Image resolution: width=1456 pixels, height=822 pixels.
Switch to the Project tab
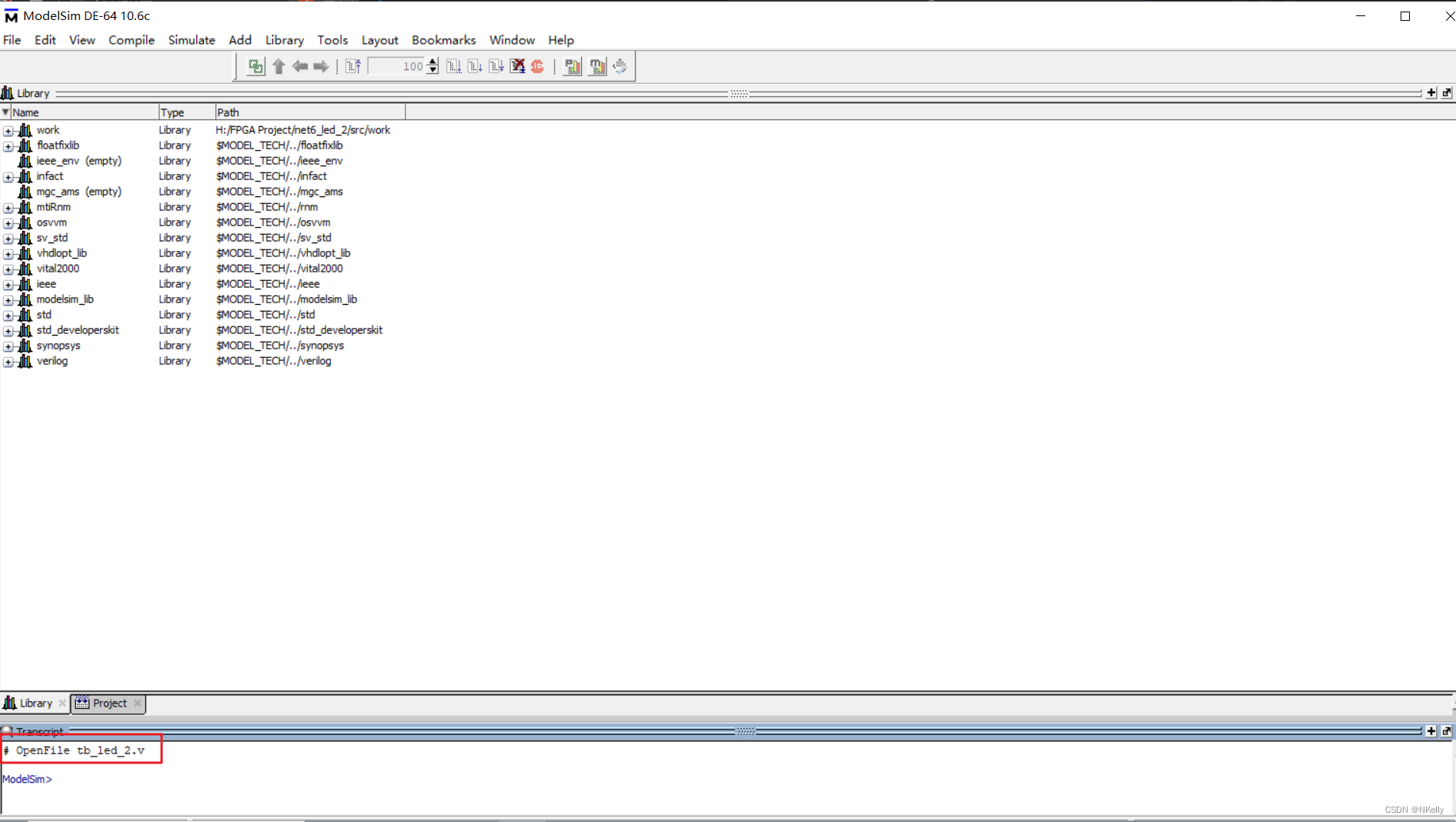pos(109,703)
